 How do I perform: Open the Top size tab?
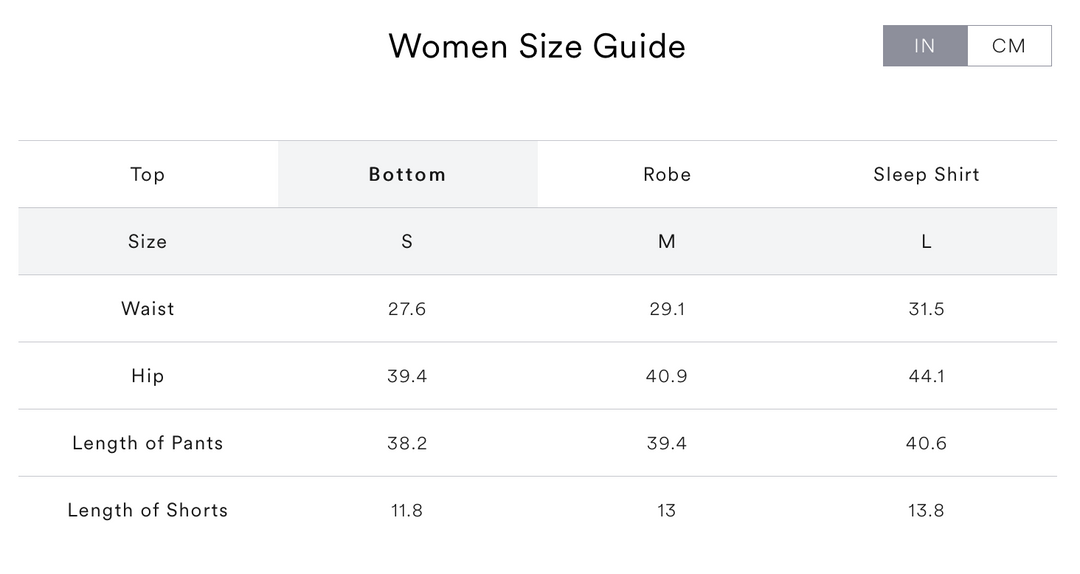147,174
